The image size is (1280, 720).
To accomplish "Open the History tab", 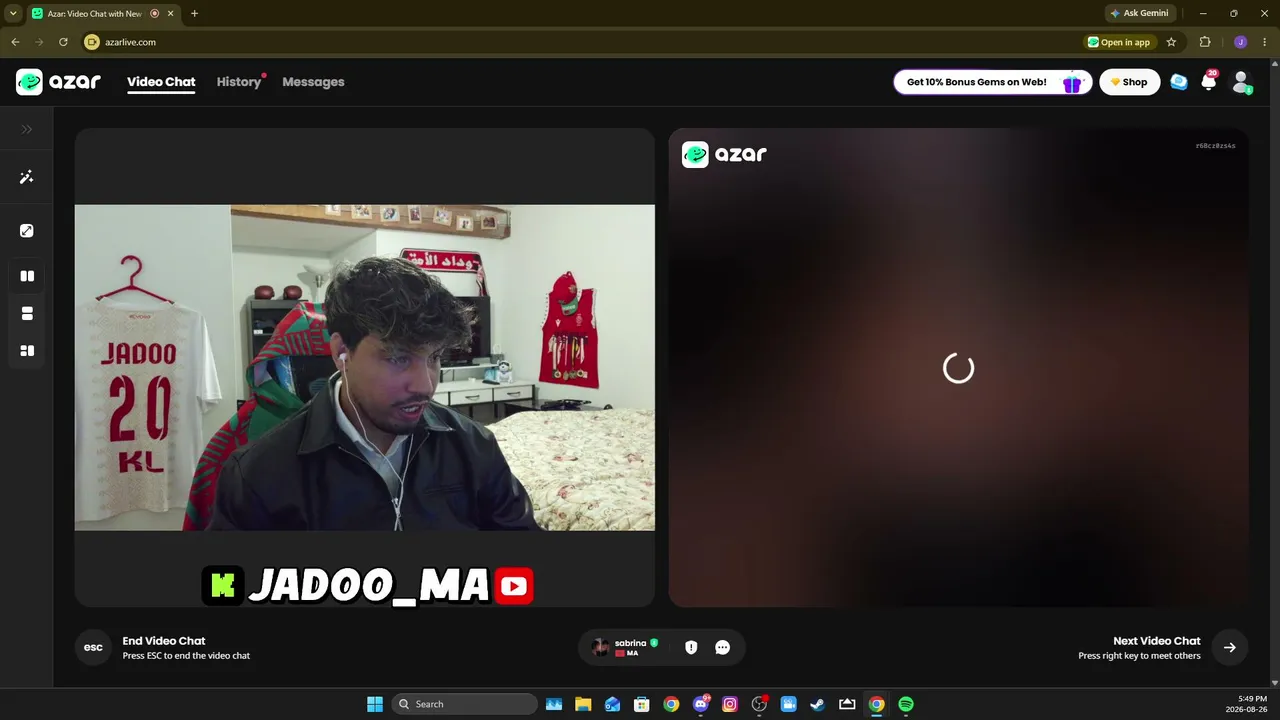I will point(239,82).
